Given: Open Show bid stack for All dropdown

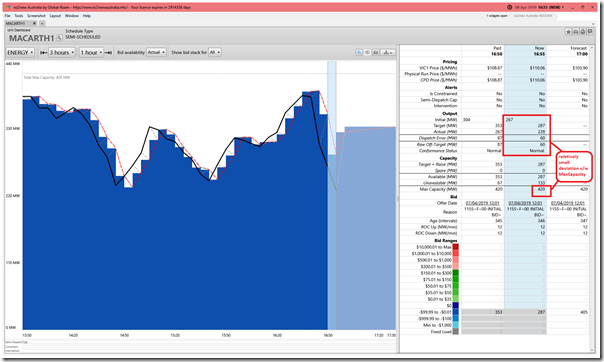Looking at the screenshot, I should [x=215, y=52].
